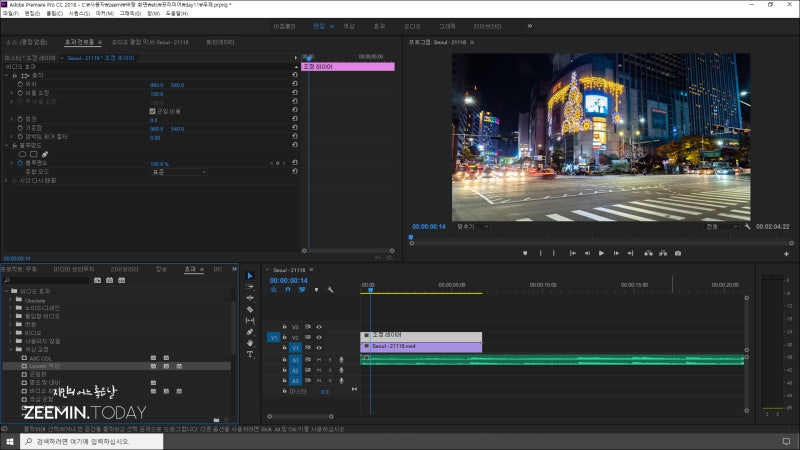Mute audio track A1
800x450 pixels.
pos(319,360)
